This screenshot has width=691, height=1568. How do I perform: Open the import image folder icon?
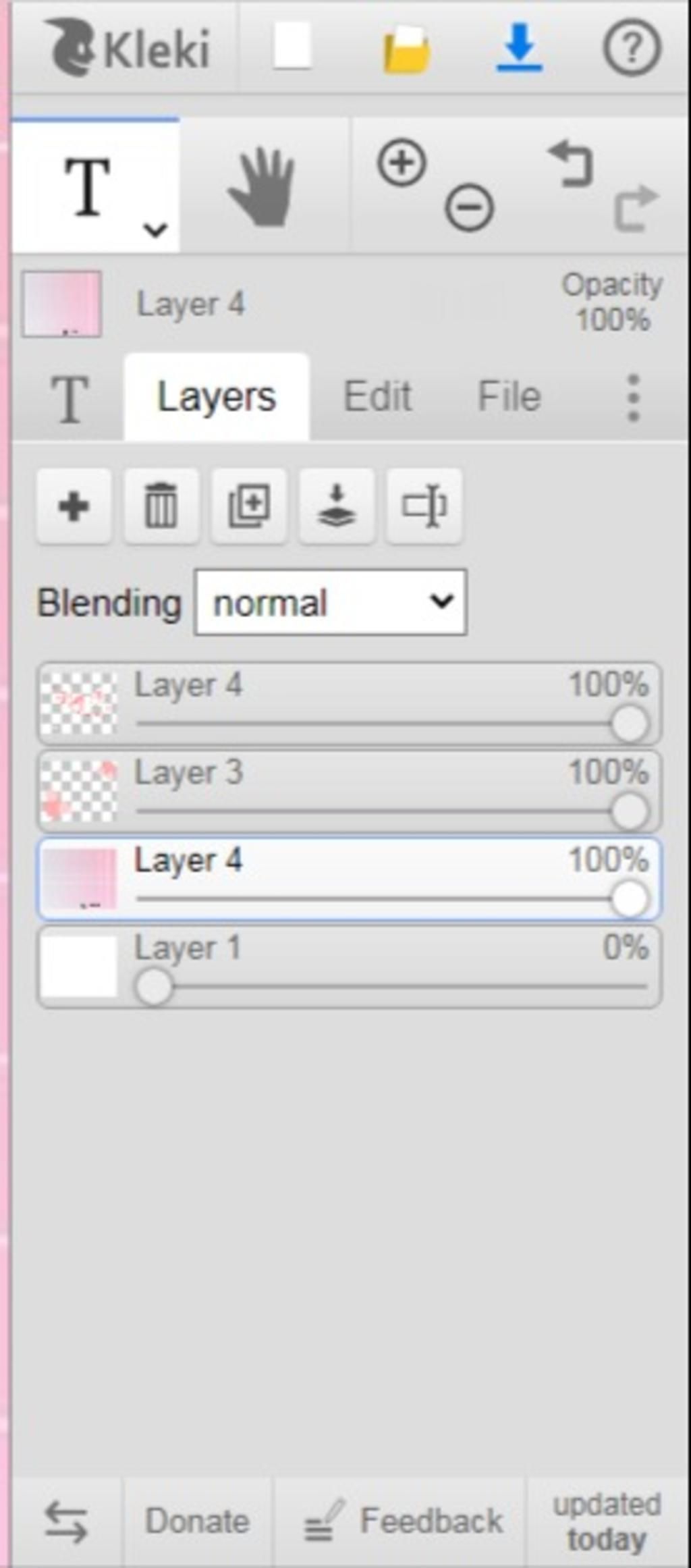click(406, 49)
